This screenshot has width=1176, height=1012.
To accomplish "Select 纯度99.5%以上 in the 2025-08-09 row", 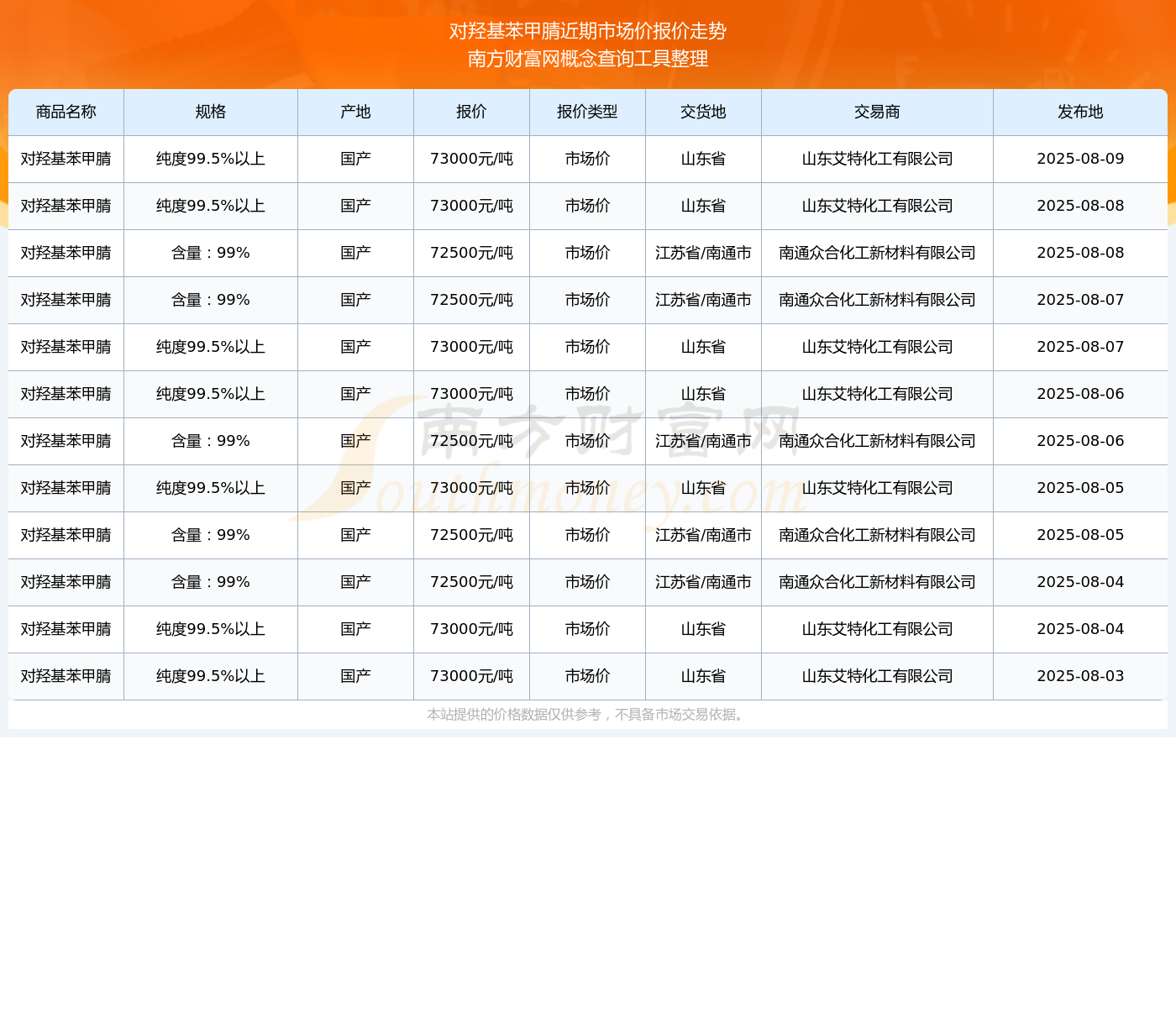I will pyautogui.click(x=211, y=159).
